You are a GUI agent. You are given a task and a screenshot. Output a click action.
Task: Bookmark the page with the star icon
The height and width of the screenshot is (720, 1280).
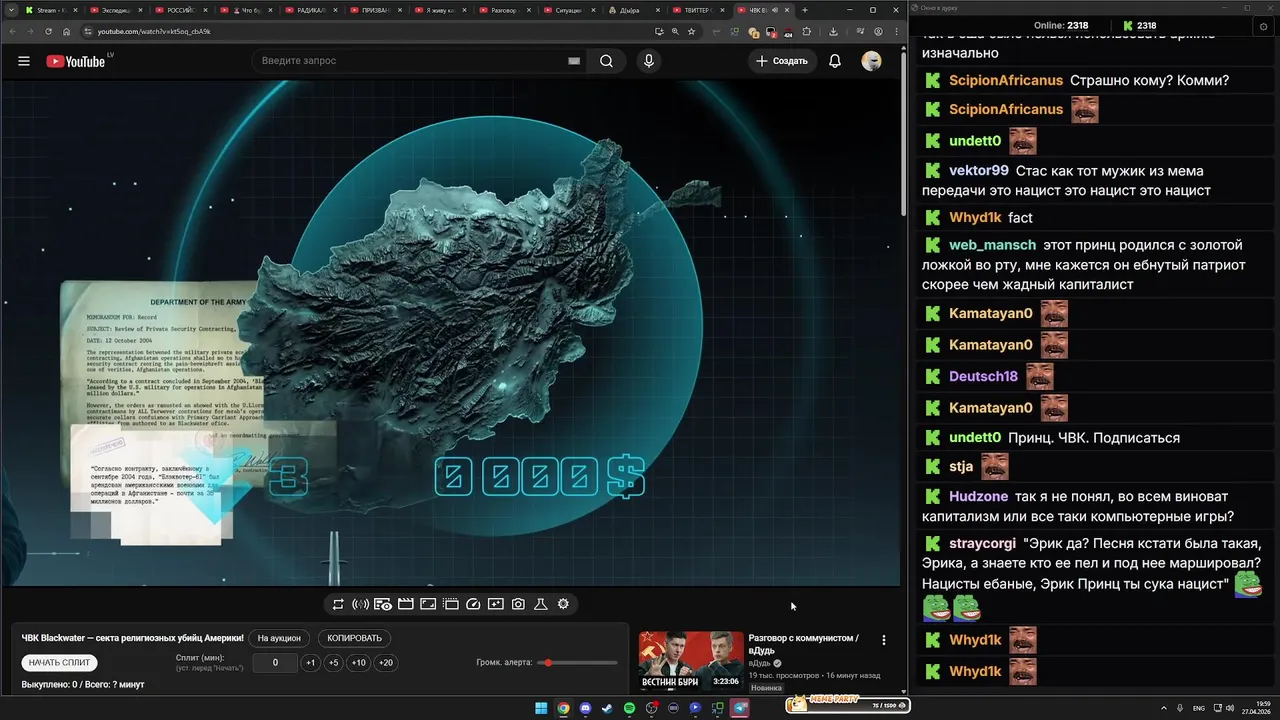pos(691,31)
